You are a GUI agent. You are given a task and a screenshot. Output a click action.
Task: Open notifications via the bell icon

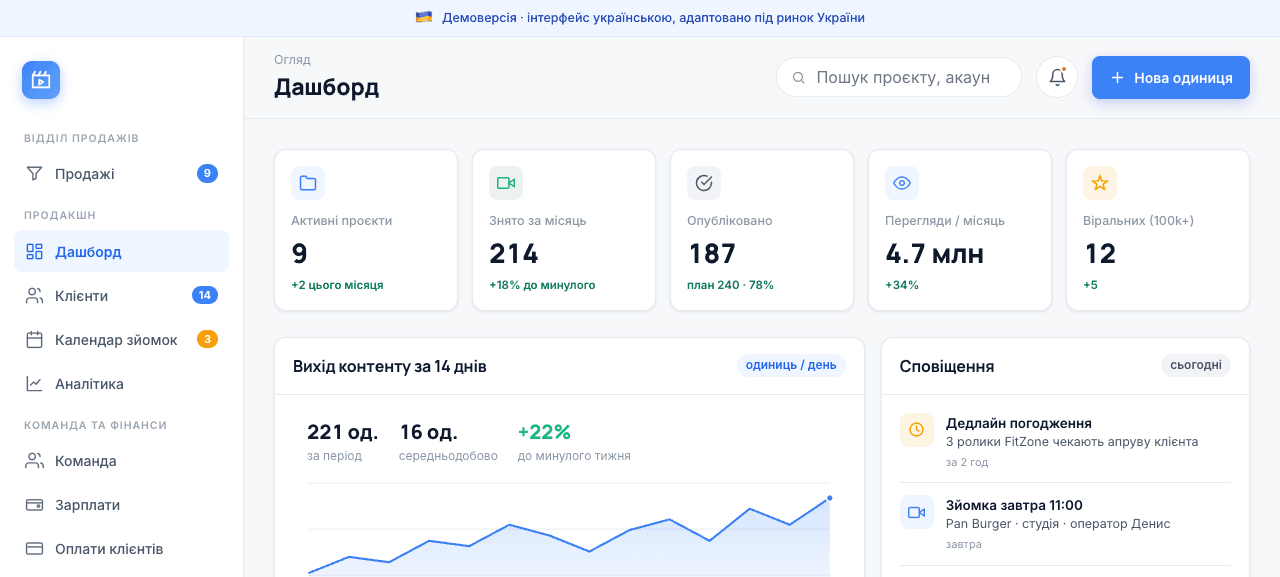click(1057, 77)
